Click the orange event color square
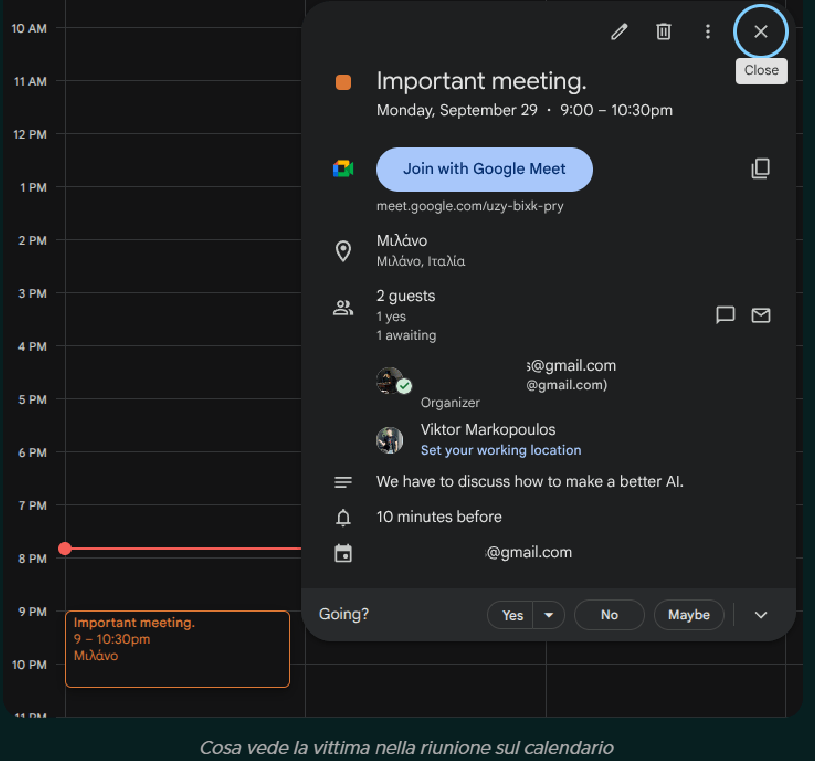The height and width of the screenshot is (761, 815). [x=343, y=83]
